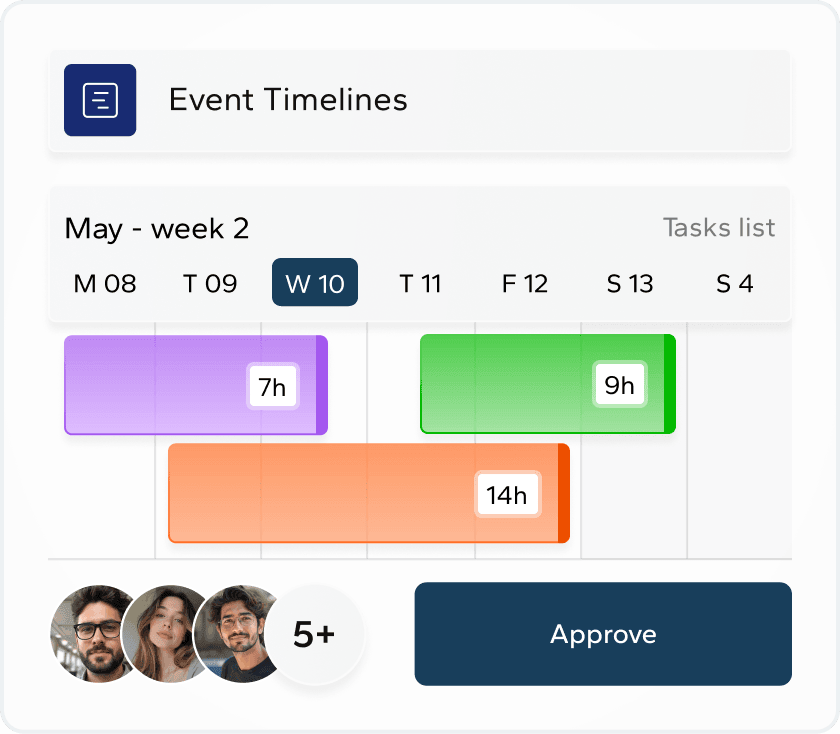Select the S 4 day tab

[x=735, y=284]
